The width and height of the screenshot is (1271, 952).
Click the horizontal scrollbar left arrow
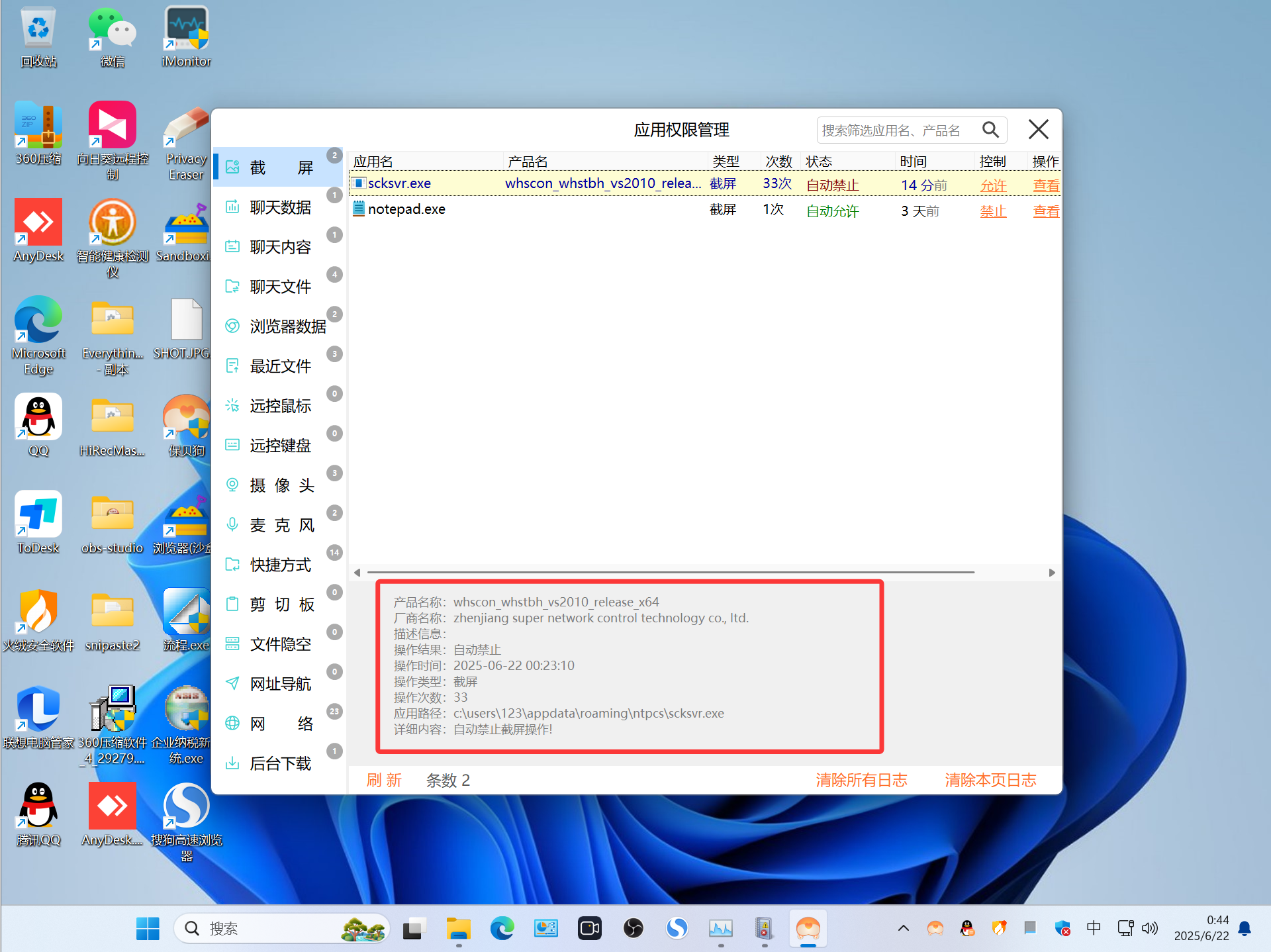tap(357, 573)
